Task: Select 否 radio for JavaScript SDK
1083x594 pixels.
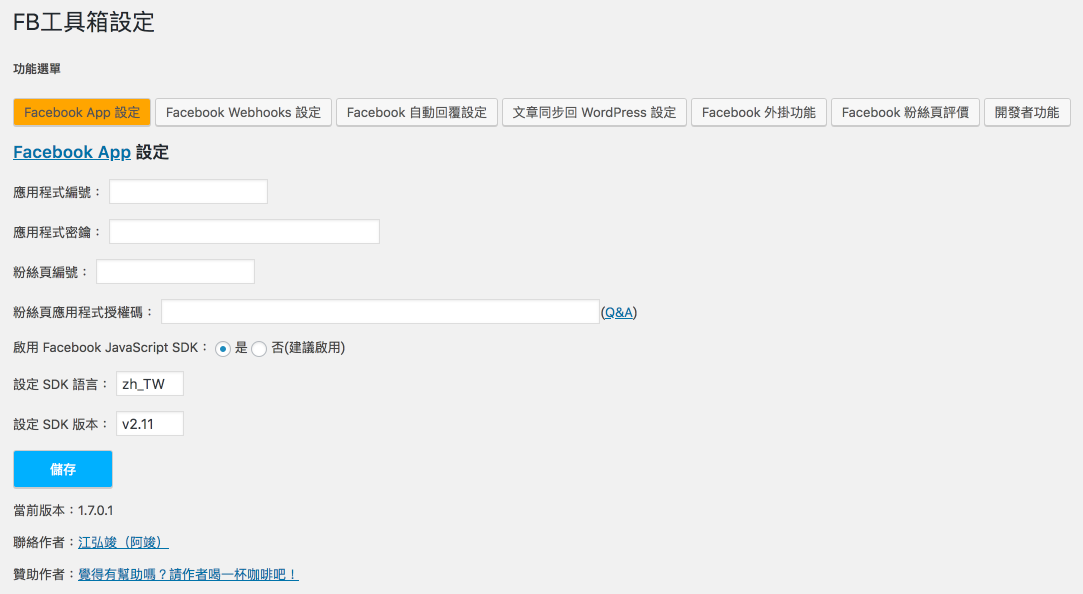Action: [x=259, y=349]
